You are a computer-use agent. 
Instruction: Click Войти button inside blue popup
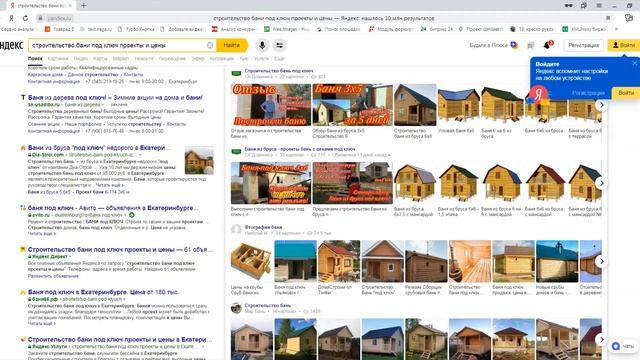(x=626, y=93)
